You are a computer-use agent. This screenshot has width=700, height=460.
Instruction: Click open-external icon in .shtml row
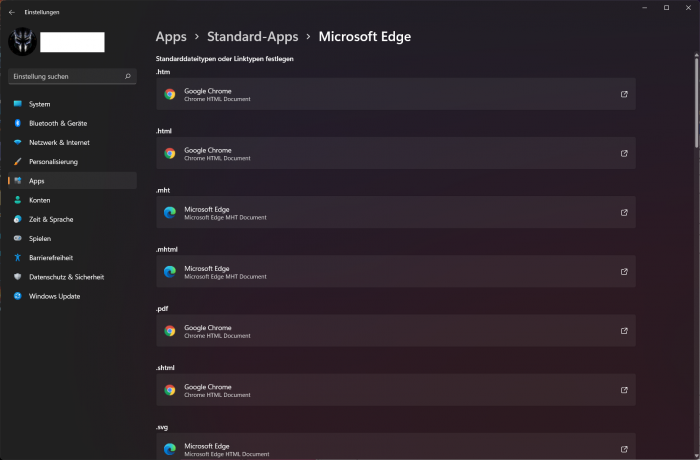624,390
